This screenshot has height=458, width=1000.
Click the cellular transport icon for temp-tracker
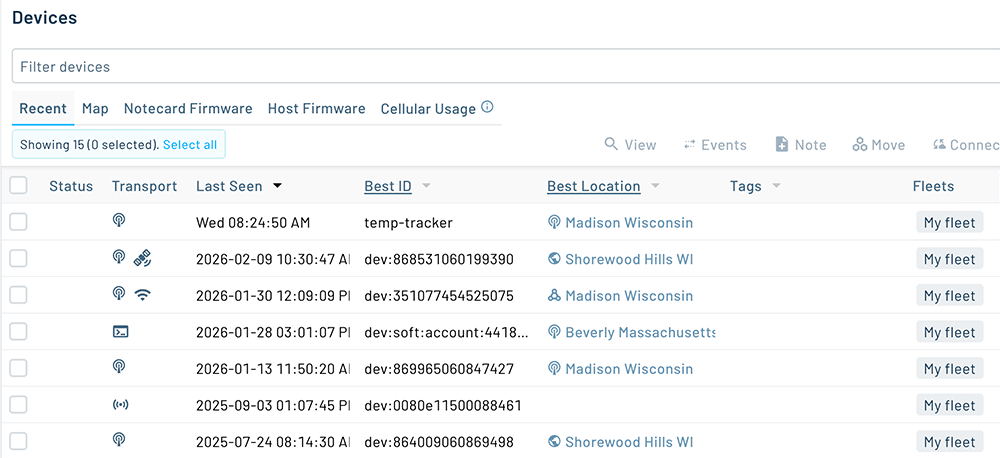pyautogui.click(x=119, y=220)
